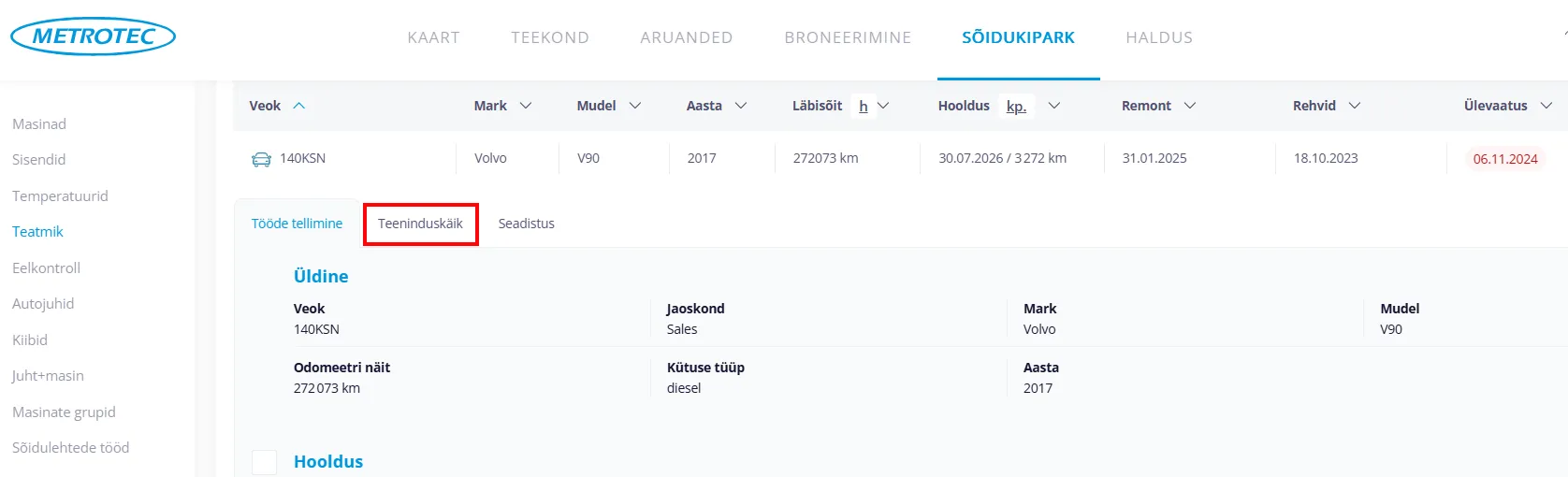1568x477 pixels.
Task: Select Autojuhid in the sidebar
Action: point(43,303)
